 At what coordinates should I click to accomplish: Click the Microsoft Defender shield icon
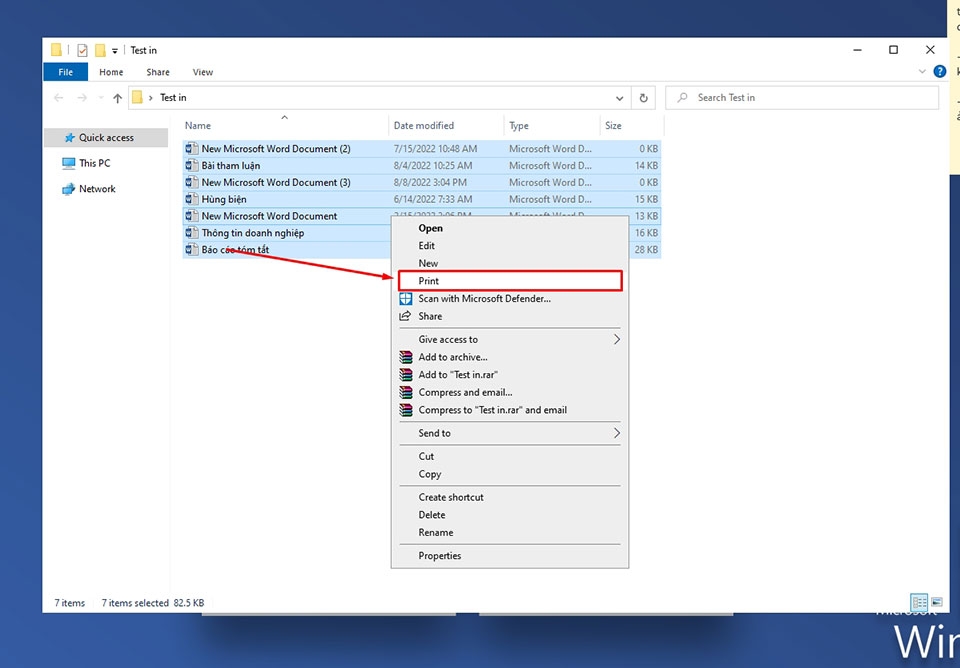(405, 299)
